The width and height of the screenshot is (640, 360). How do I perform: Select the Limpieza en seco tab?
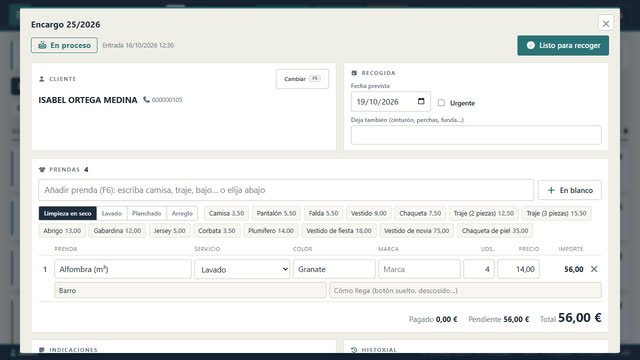click(x=68, y=213)
